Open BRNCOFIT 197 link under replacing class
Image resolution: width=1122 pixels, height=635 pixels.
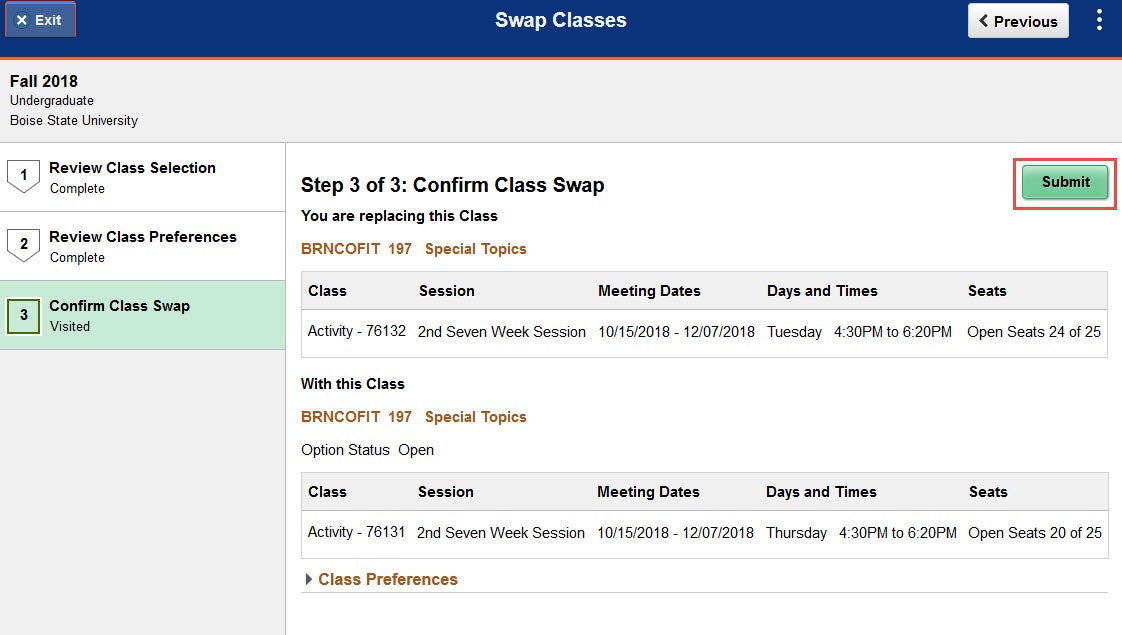point(356,249)
